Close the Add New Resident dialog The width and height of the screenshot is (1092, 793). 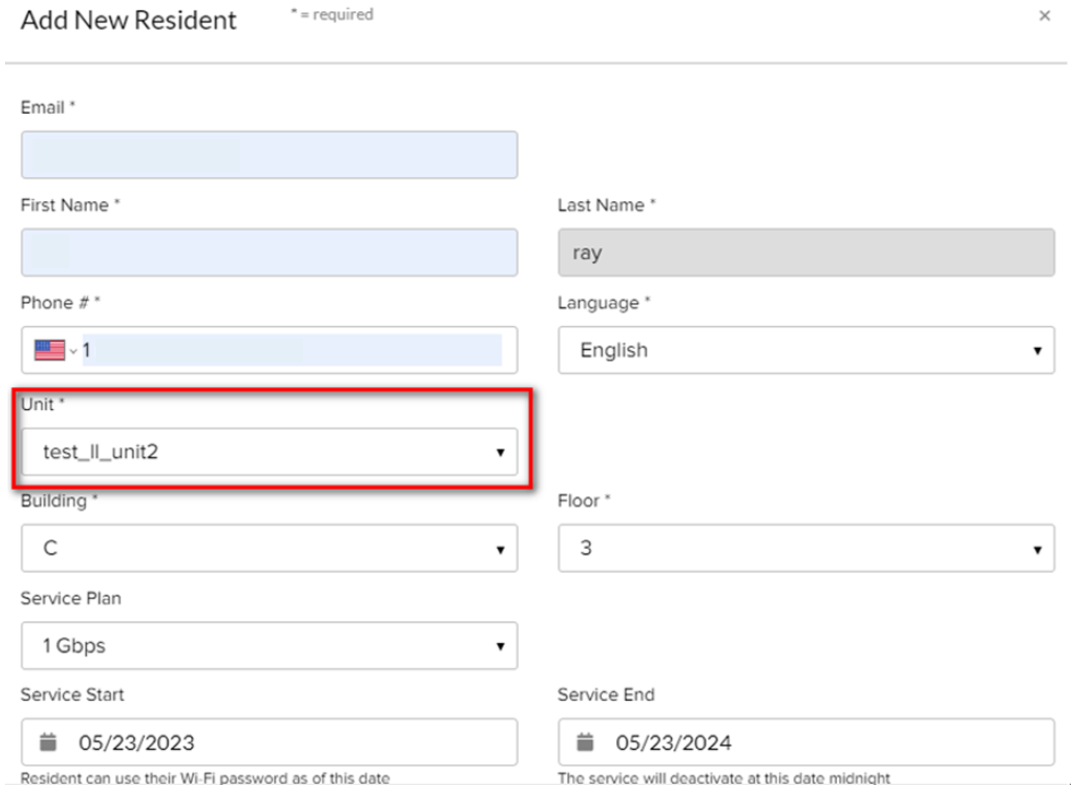point(1044,16)
